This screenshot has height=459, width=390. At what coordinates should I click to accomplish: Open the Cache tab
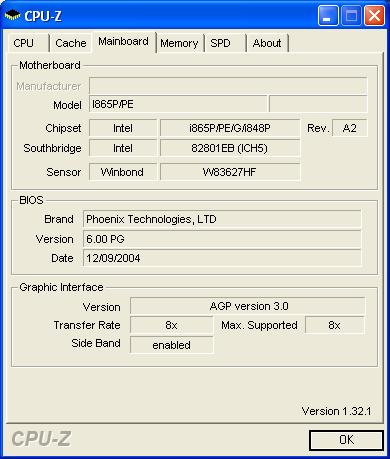(x=71, y=43)
